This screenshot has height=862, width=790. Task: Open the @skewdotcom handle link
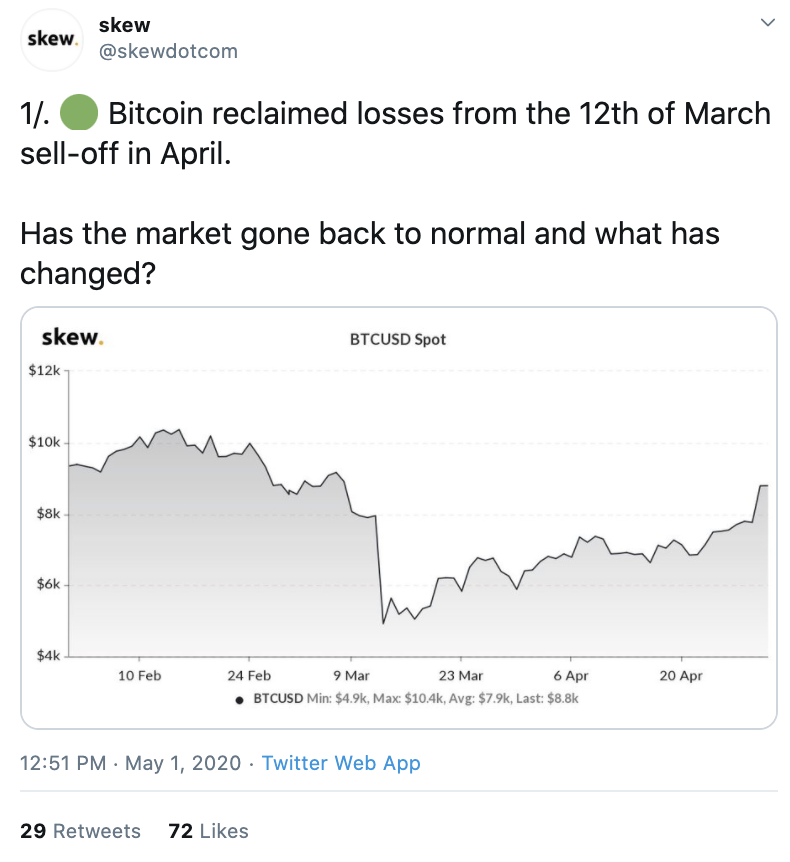pyautogui.click(x=168, y=51)
